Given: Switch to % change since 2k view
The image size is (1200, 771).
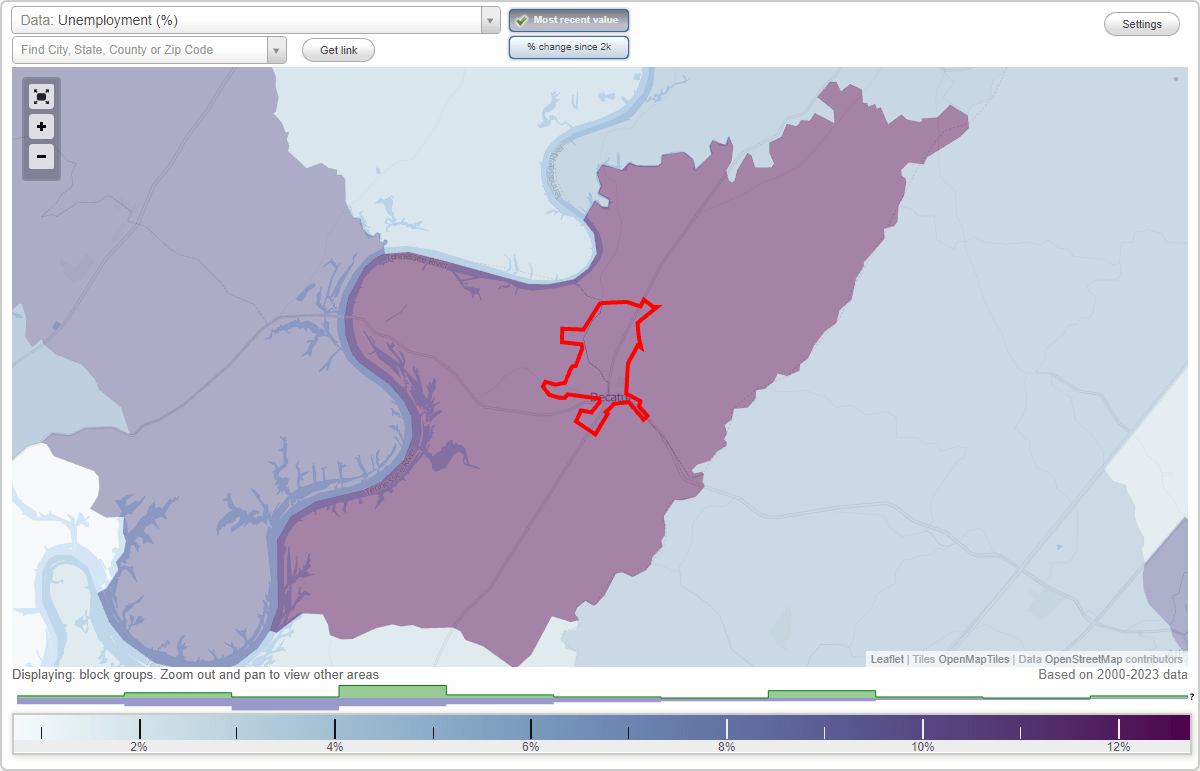Looking at the screenshot, I should coord(568,46).
